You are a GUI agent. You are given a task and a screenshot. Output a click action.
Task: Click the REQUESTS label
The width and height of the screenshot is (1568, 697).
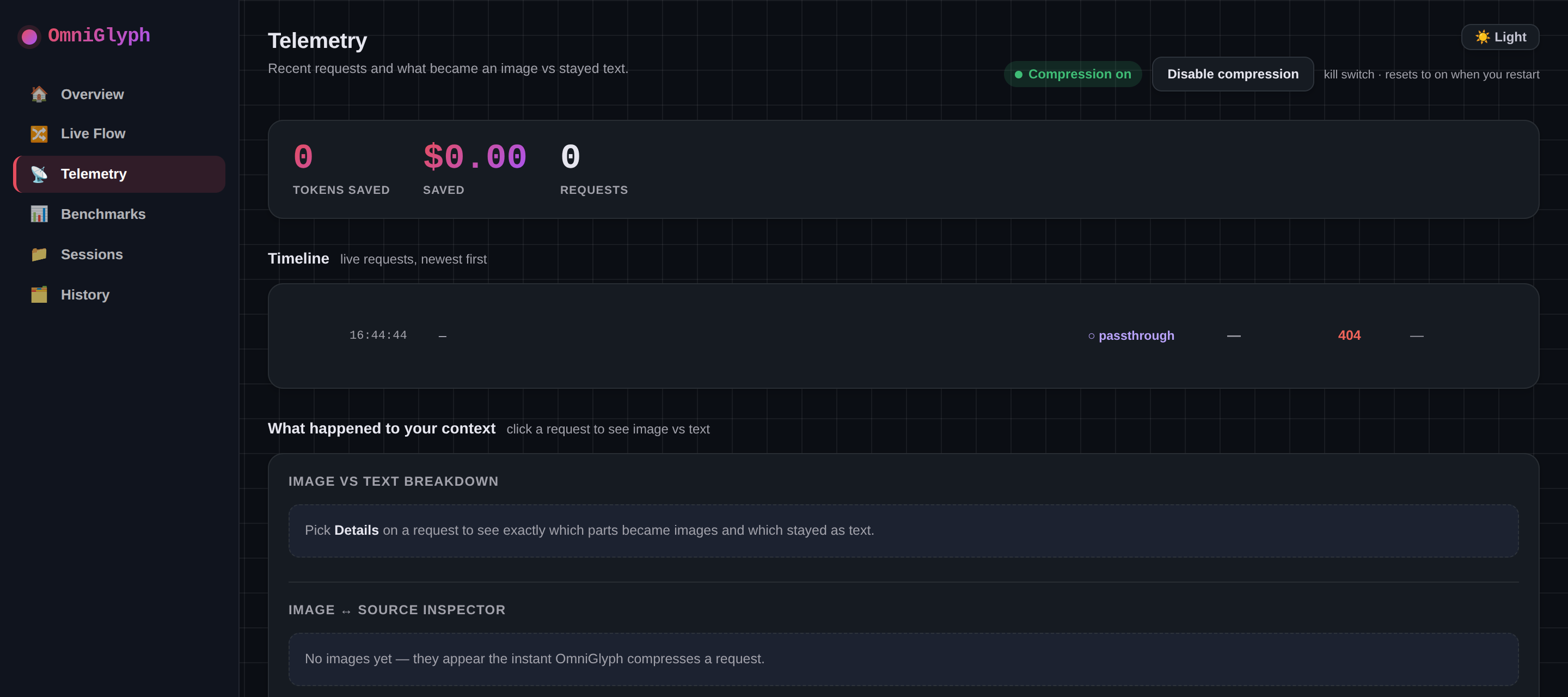pos(594,190)
